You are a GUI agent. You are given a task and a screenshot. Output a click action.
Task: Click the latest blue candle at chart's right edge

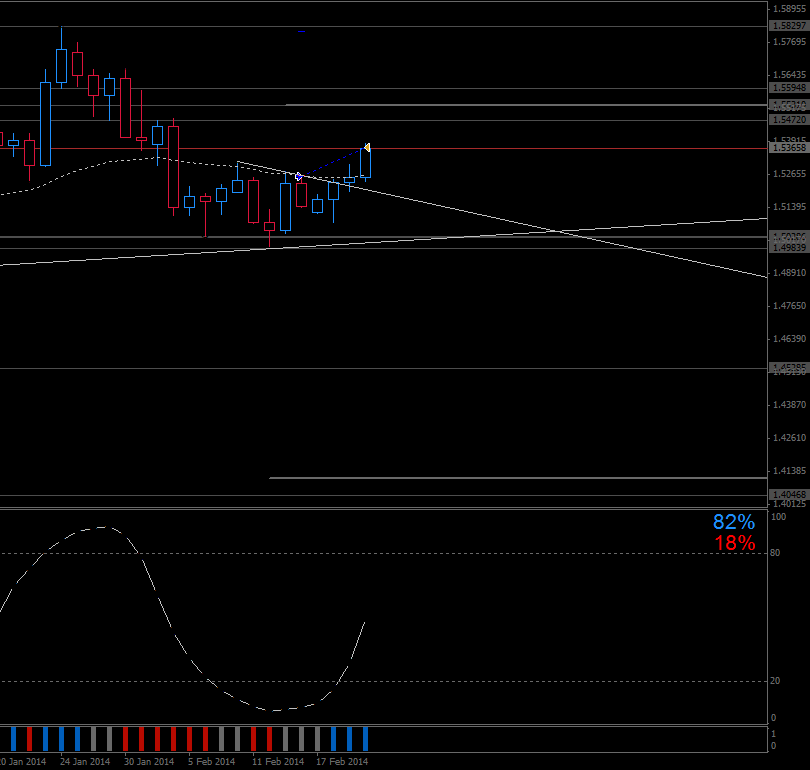365,163
